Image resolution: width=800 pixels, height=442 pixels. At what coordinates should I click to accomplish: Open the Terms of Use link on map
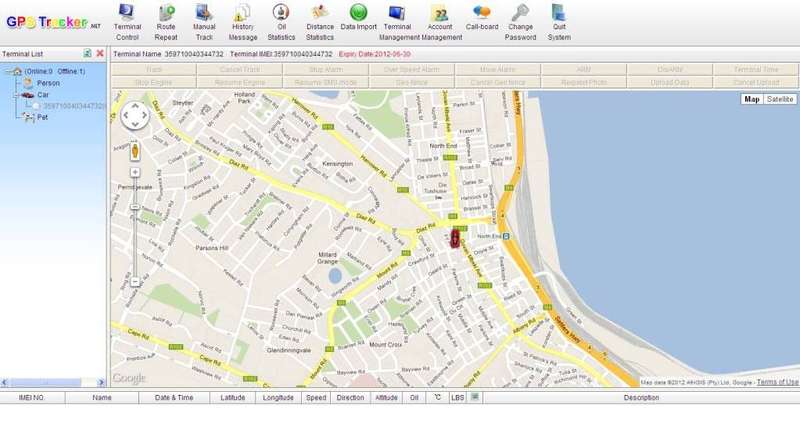[x=777, y=382]
